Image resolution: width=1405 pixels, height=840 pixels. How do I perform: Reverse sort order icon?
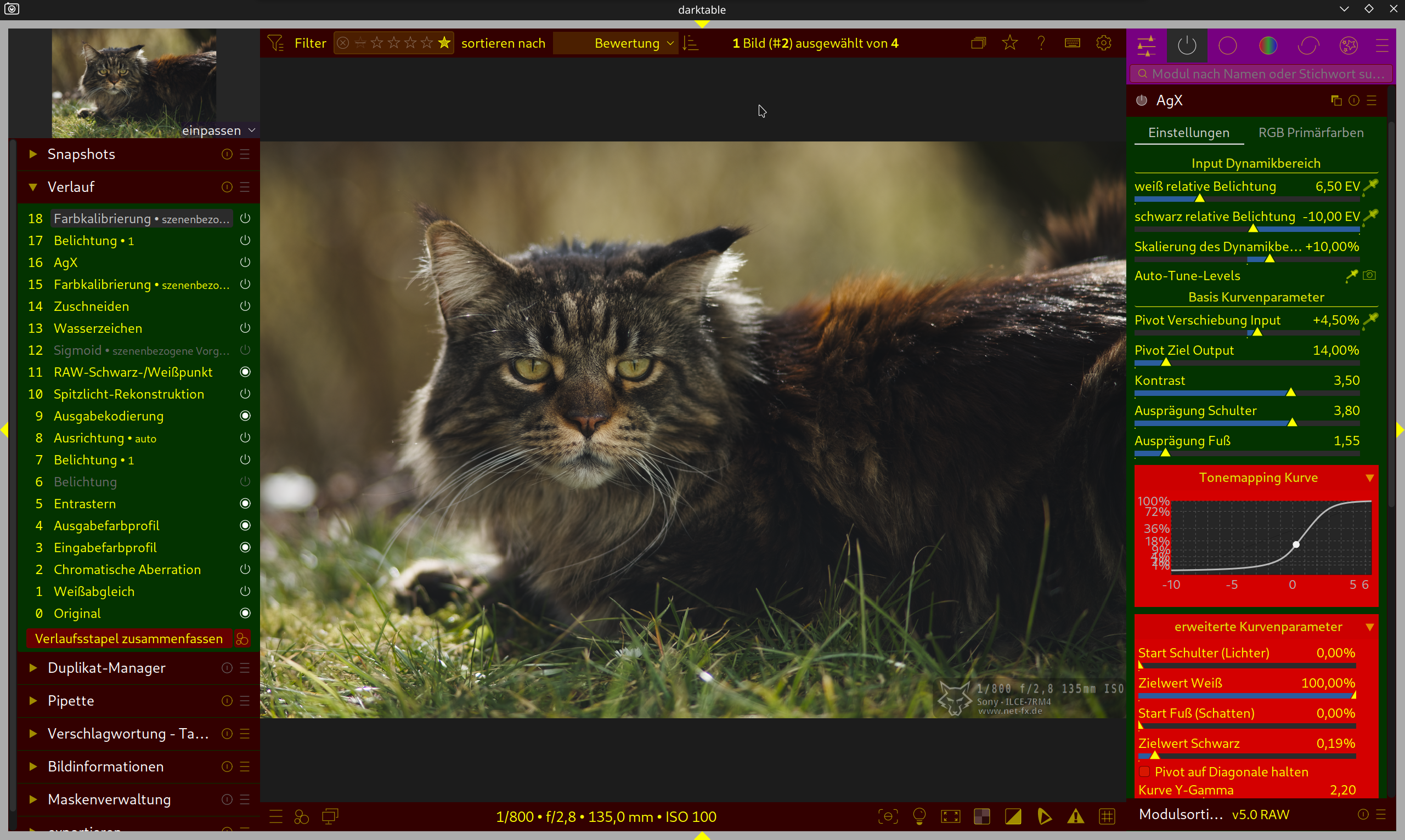691,43
